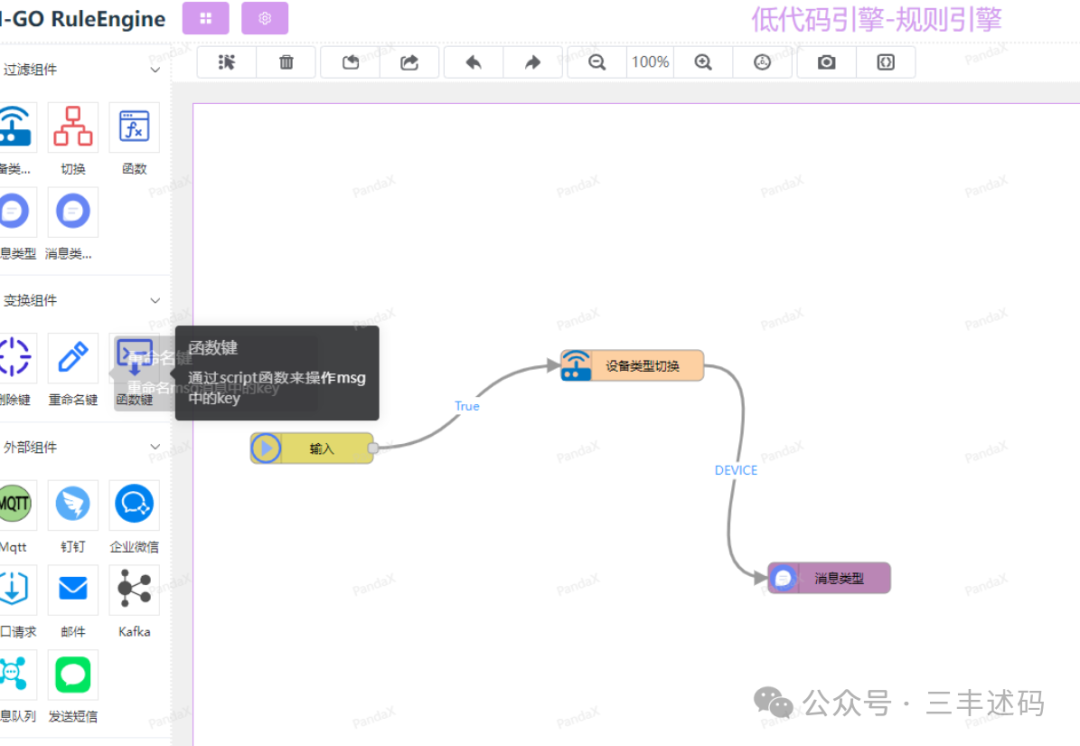1080x746 pixels.
Task: Select the 切换 switch component icon
Action: (x=73, y=127)
